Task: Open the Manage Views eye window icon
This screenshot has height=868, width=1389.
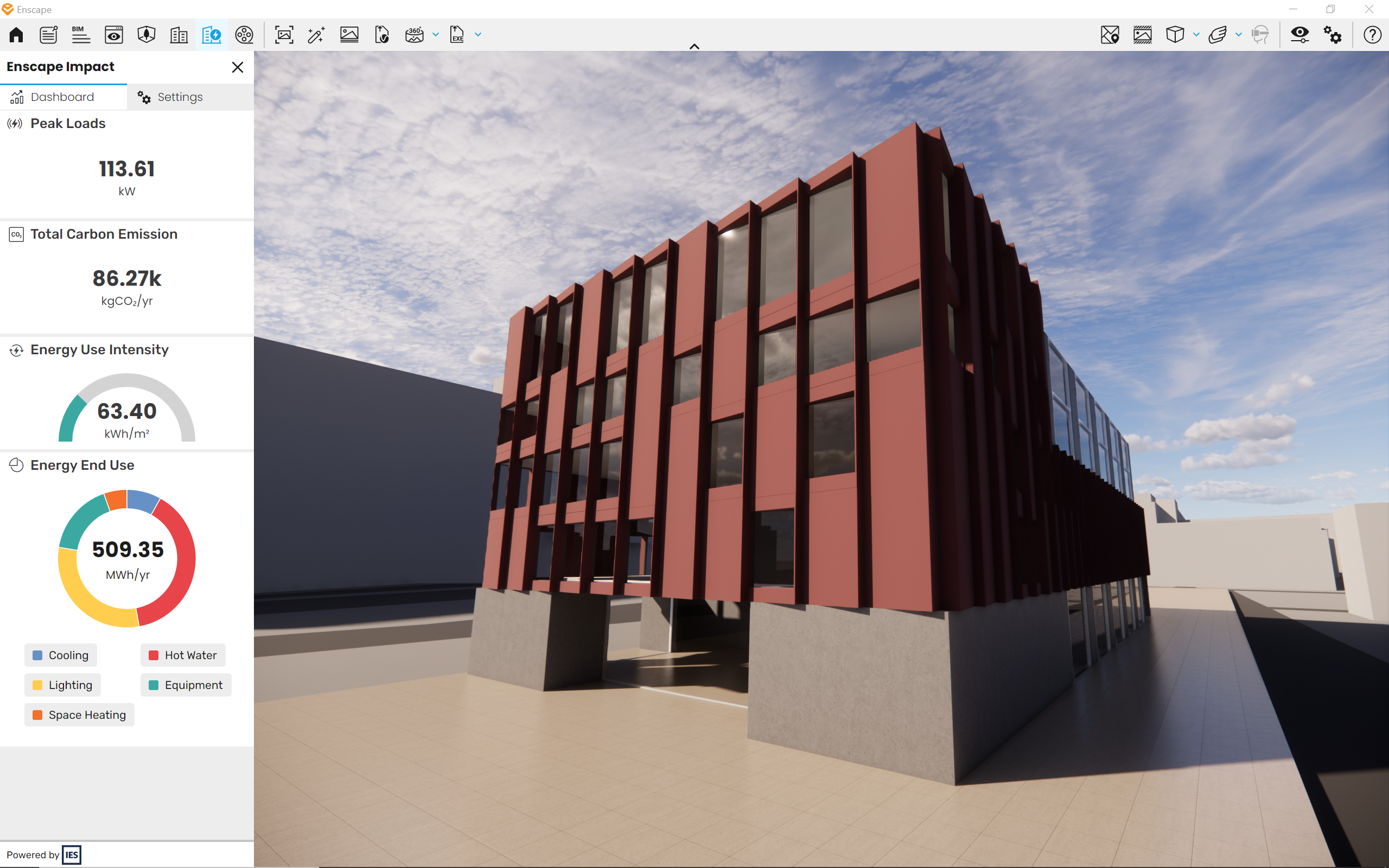Action: coord(113,35)
